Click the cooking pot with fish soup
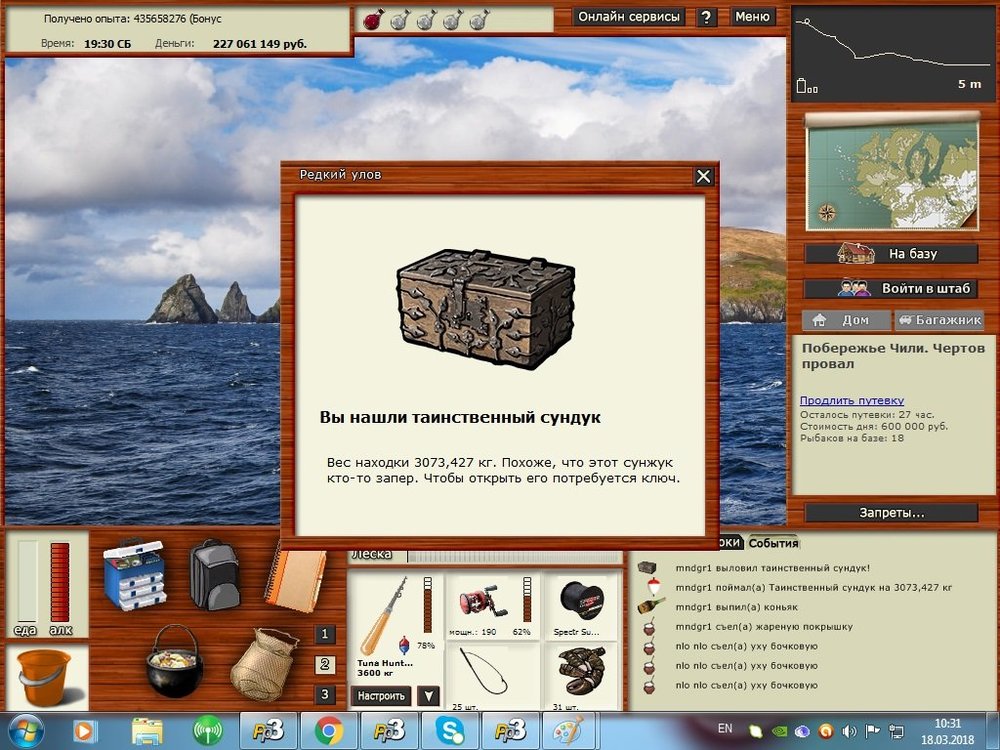The width and height of the screenshot is (1000, 750). tap(174, 660)
